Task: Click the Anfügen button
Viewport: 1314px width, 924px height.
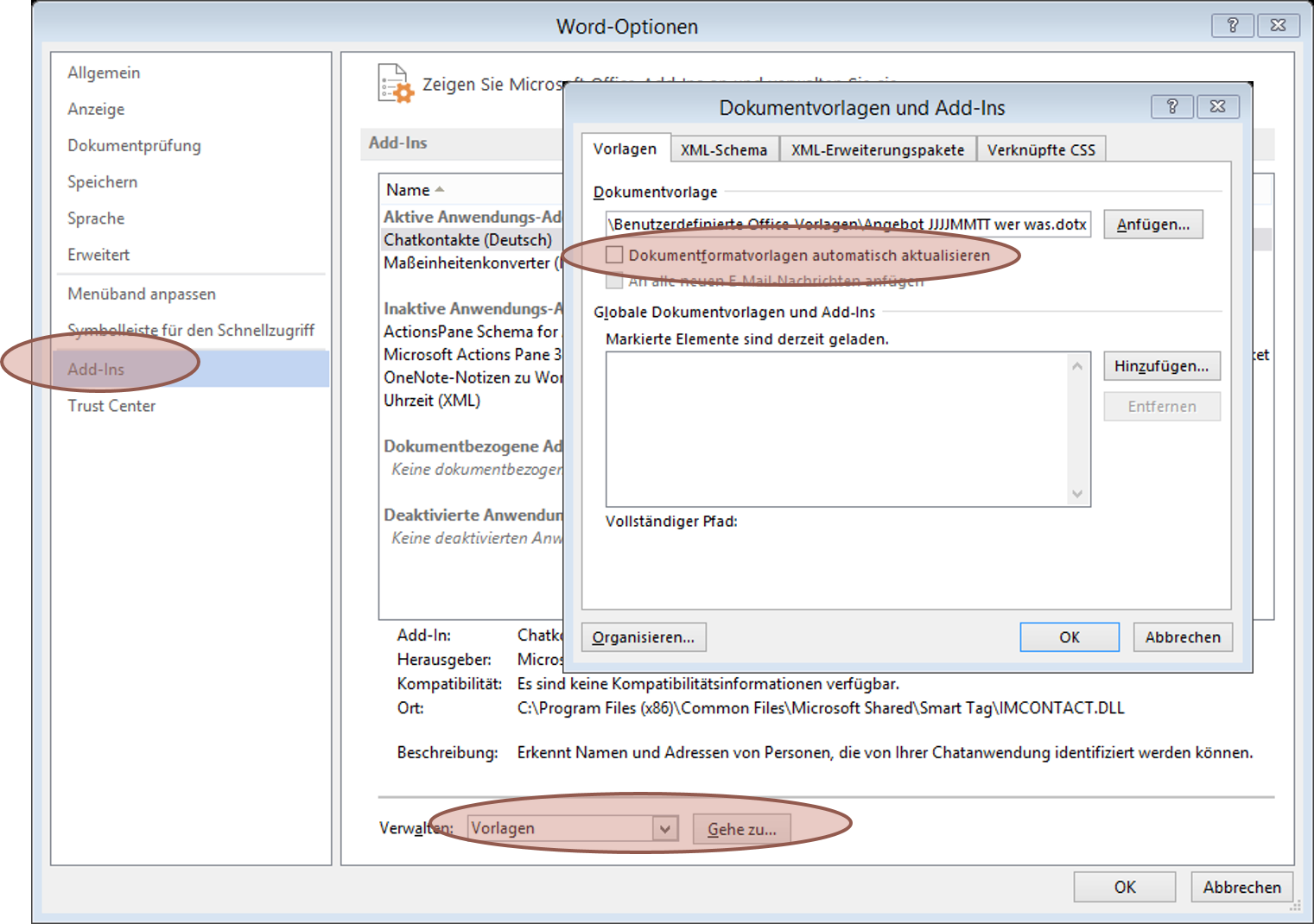Action: [1152, 225]
